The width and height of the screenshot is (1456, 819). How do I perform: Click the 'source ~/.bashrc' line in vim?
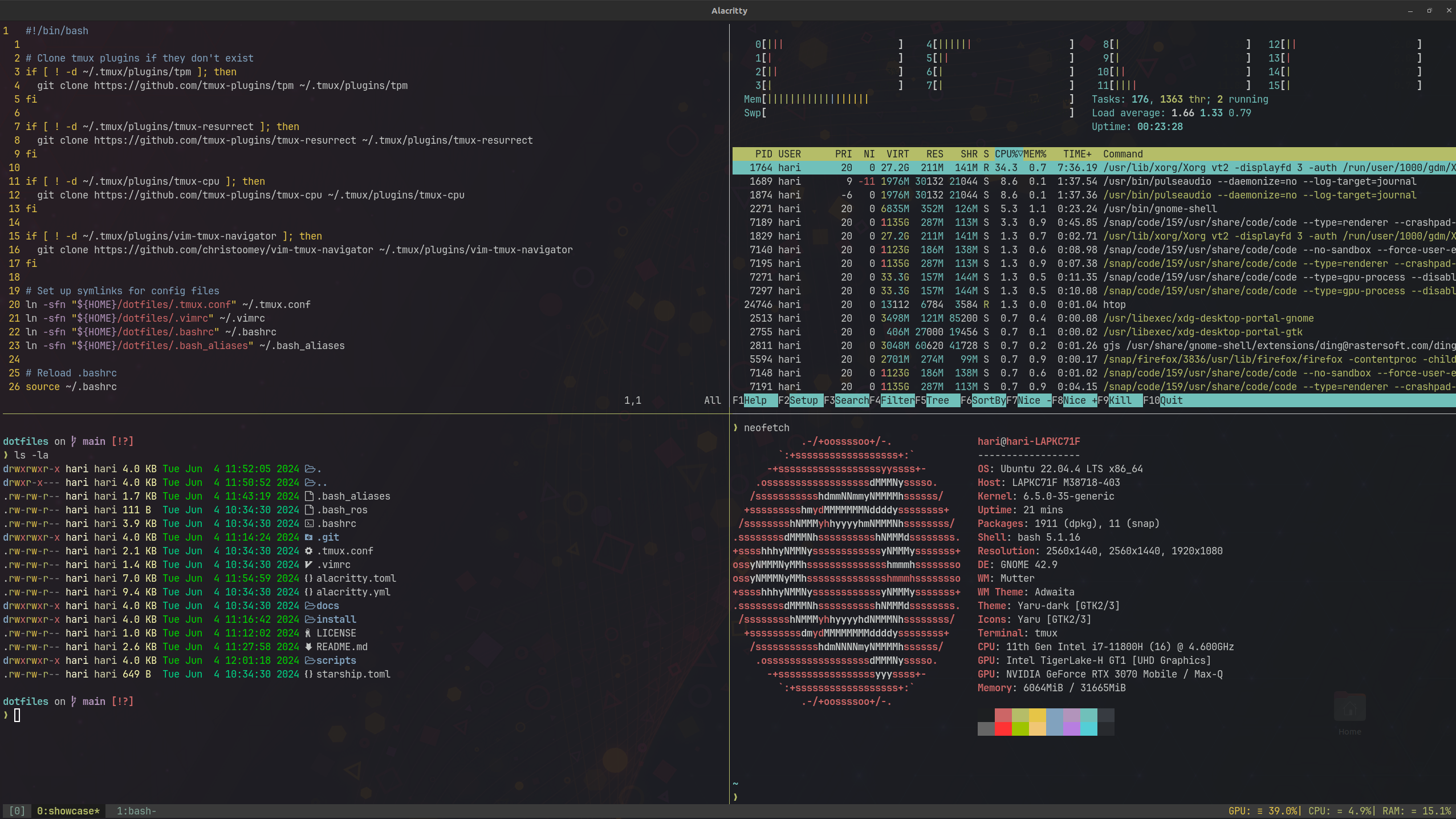coord(71,387)
